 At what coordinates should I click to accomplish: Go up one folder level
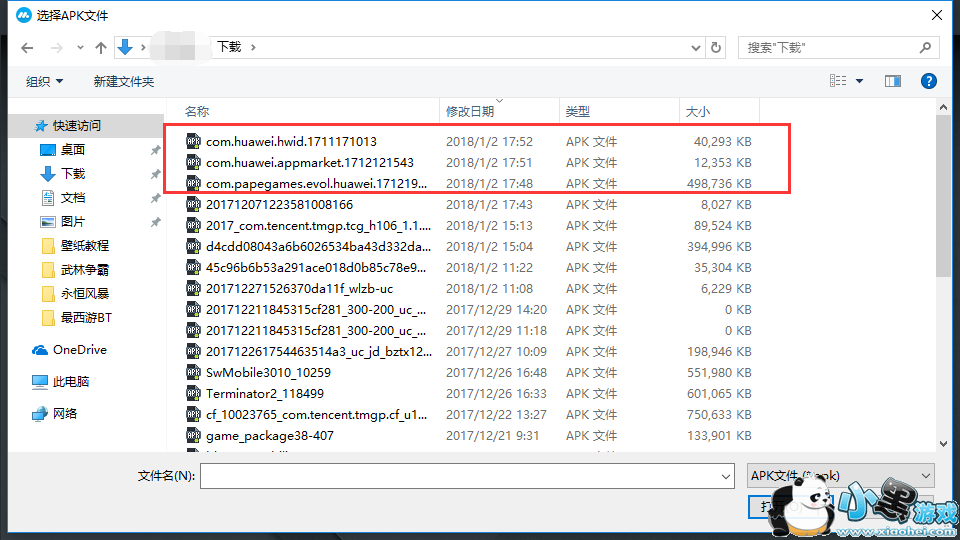point(101,48)
